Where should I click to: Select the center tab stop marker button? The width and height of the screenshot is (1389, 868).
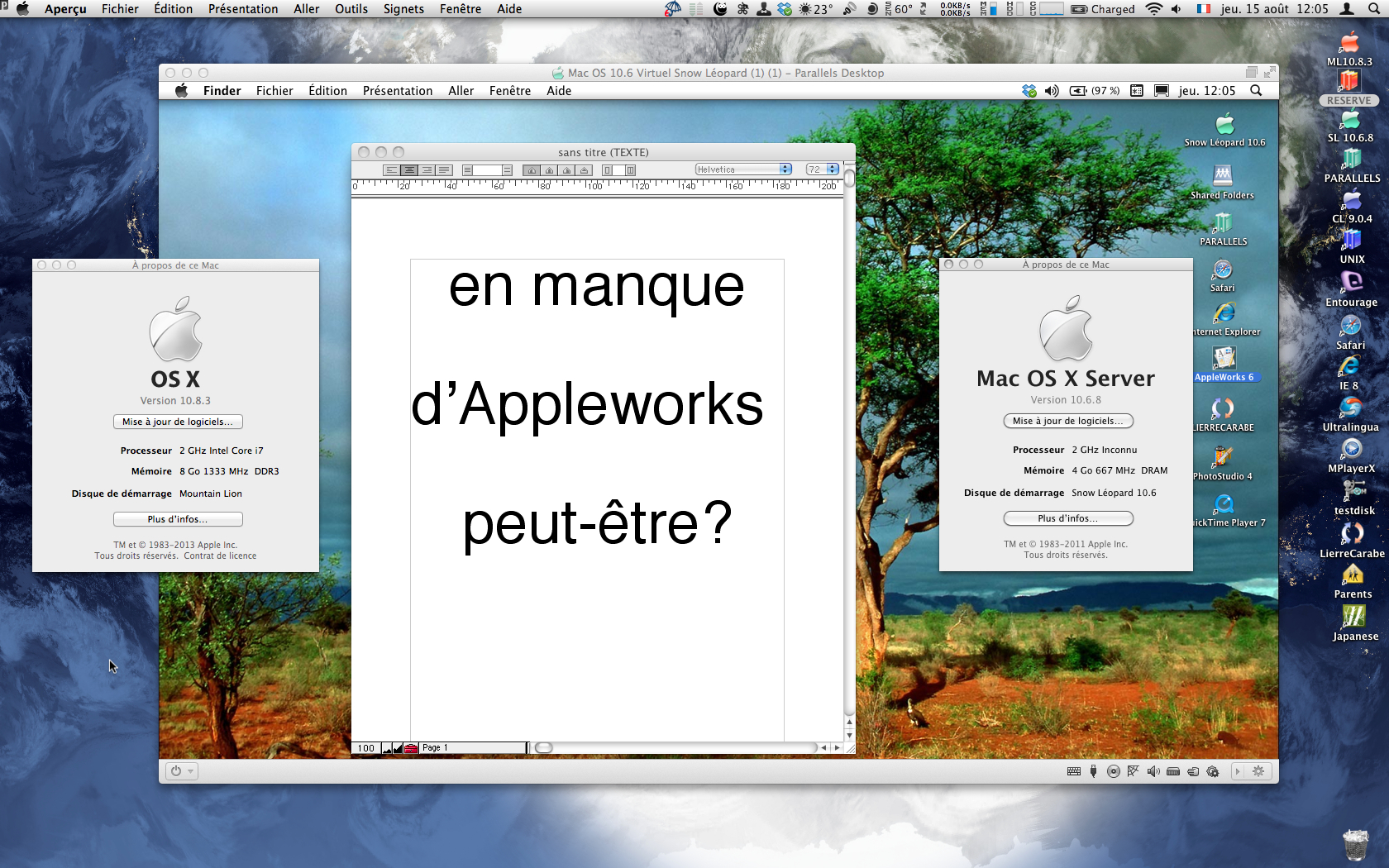coord(549,170)
